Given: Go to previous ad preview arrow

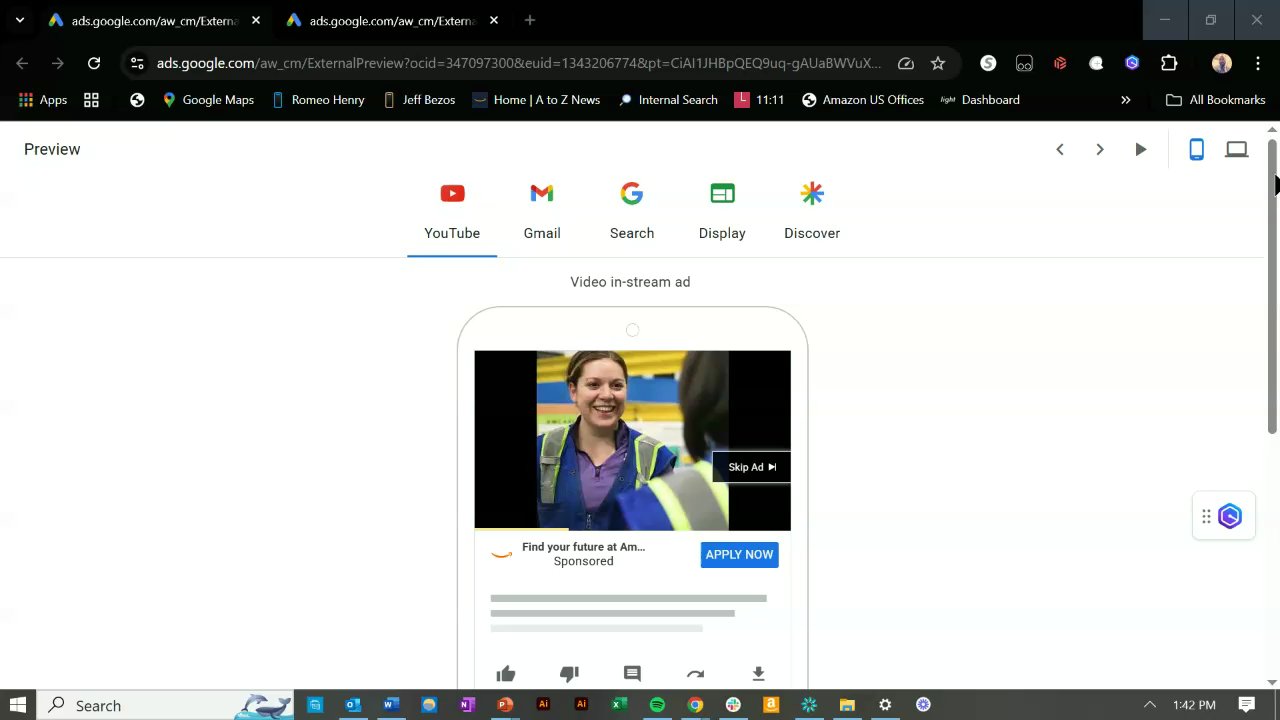Looking at the screenshot, I should coord(1060,149).
